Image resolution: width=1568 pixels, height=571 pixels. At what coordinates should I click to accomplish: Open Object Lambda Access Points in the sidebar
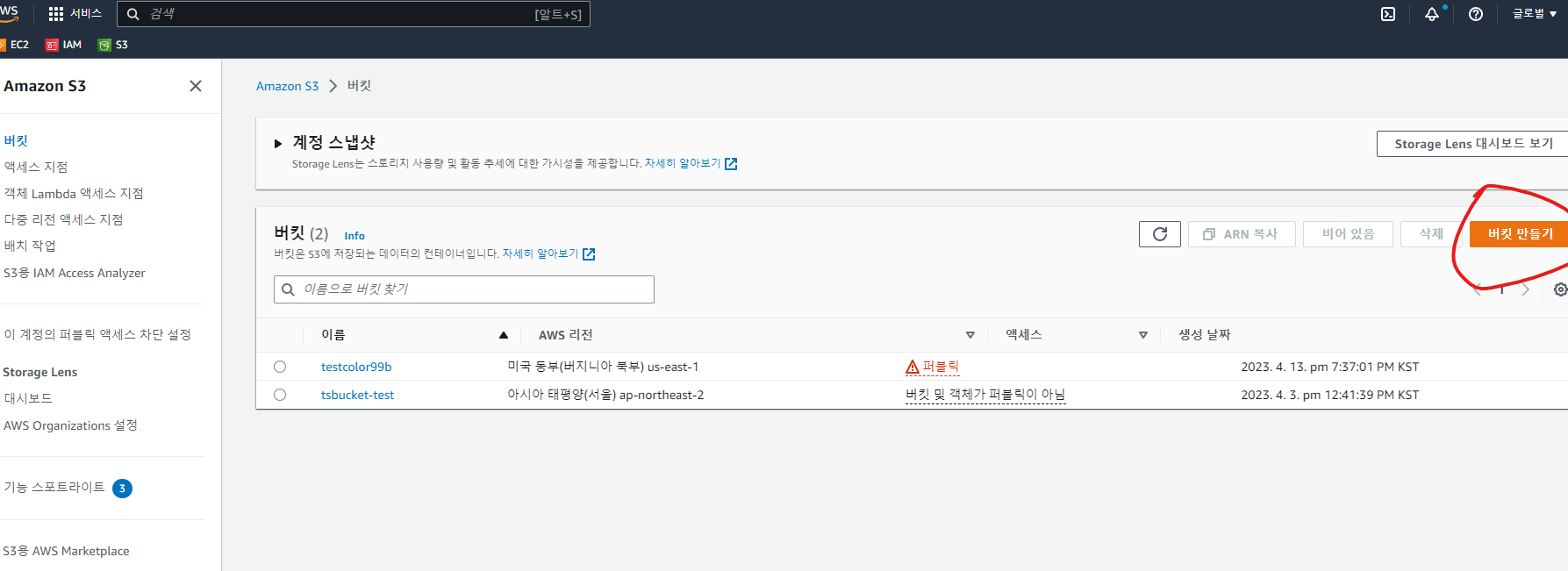click(x=74, y=193)
